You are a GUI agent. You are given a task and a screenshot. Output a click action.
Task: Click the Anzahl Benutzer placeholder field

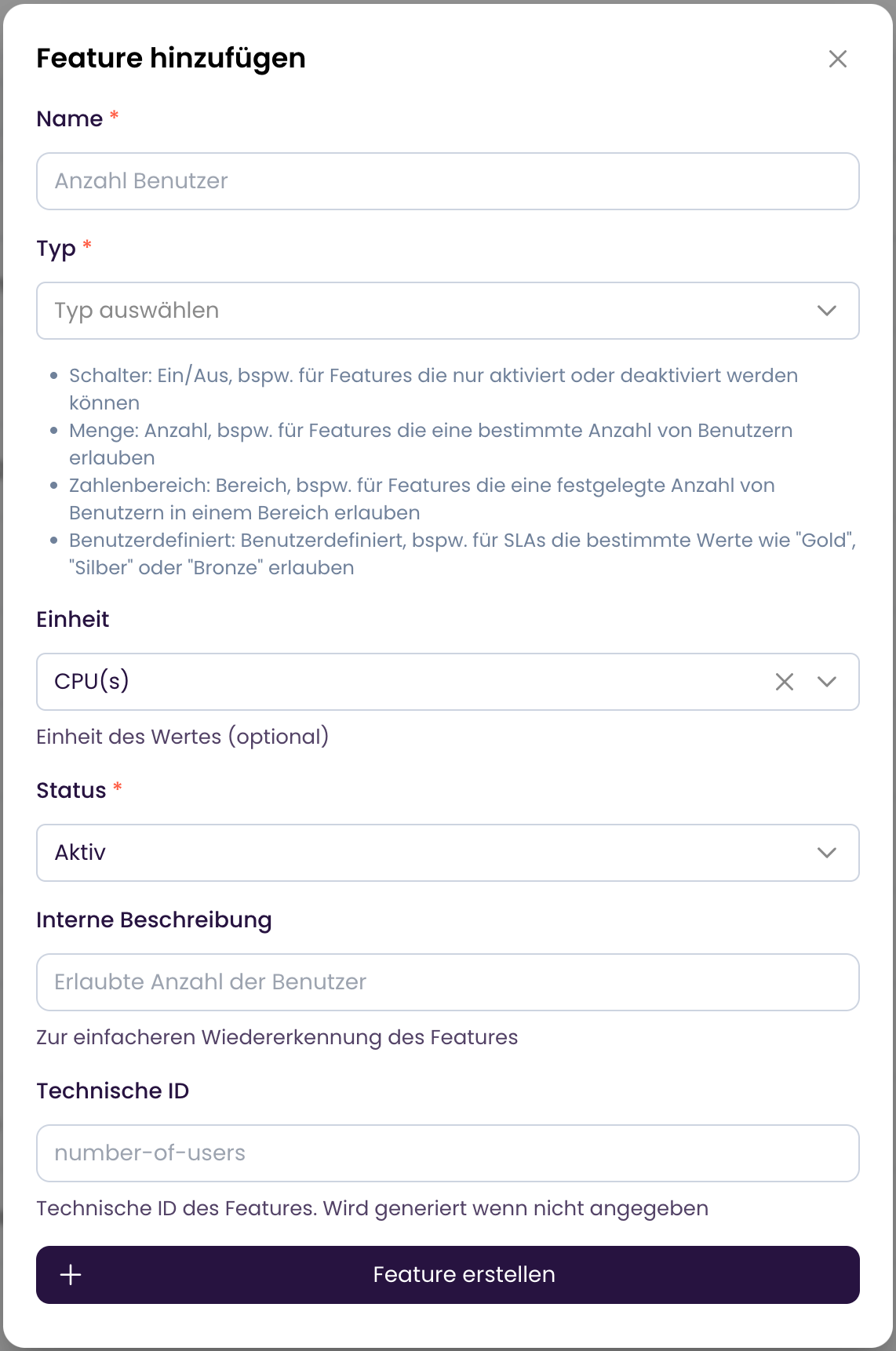(447, 181)
